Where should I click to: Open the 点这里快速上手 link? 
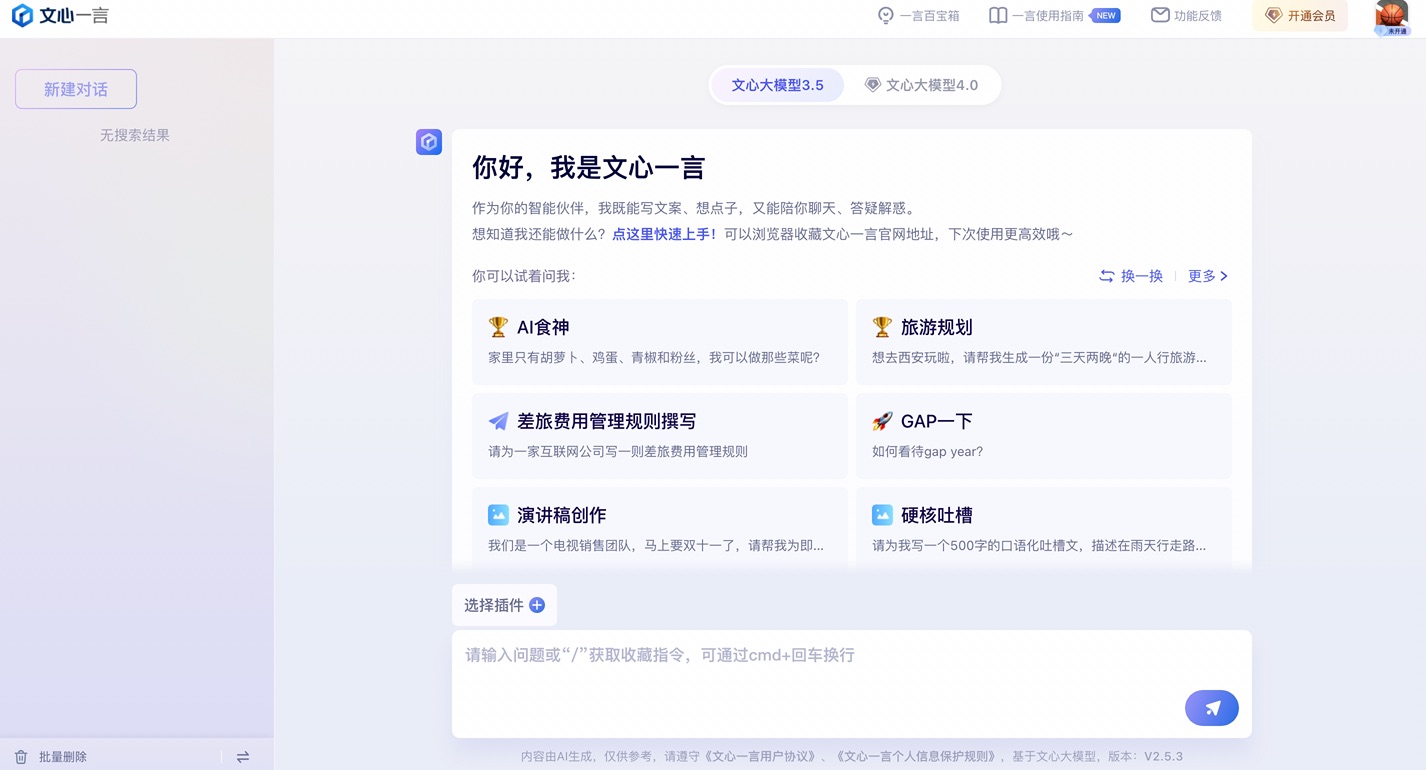click(x=663, y=233)
